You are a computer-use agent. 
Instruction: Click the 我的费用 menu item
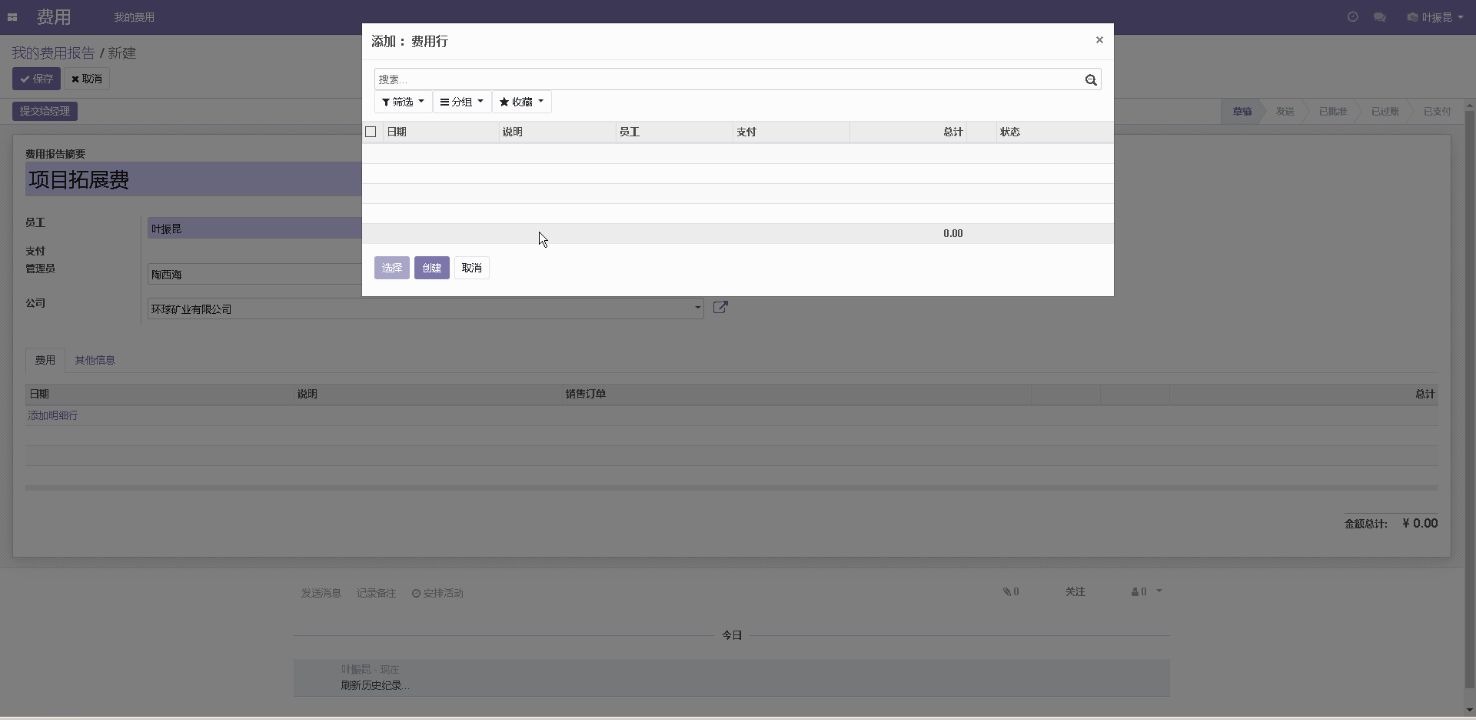134,17
